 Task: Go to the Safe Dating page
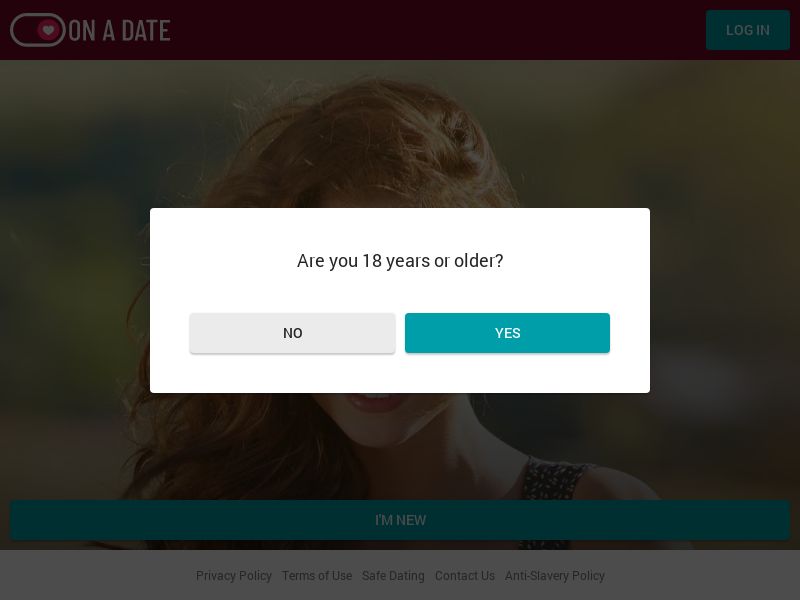(x=393, y=576)
